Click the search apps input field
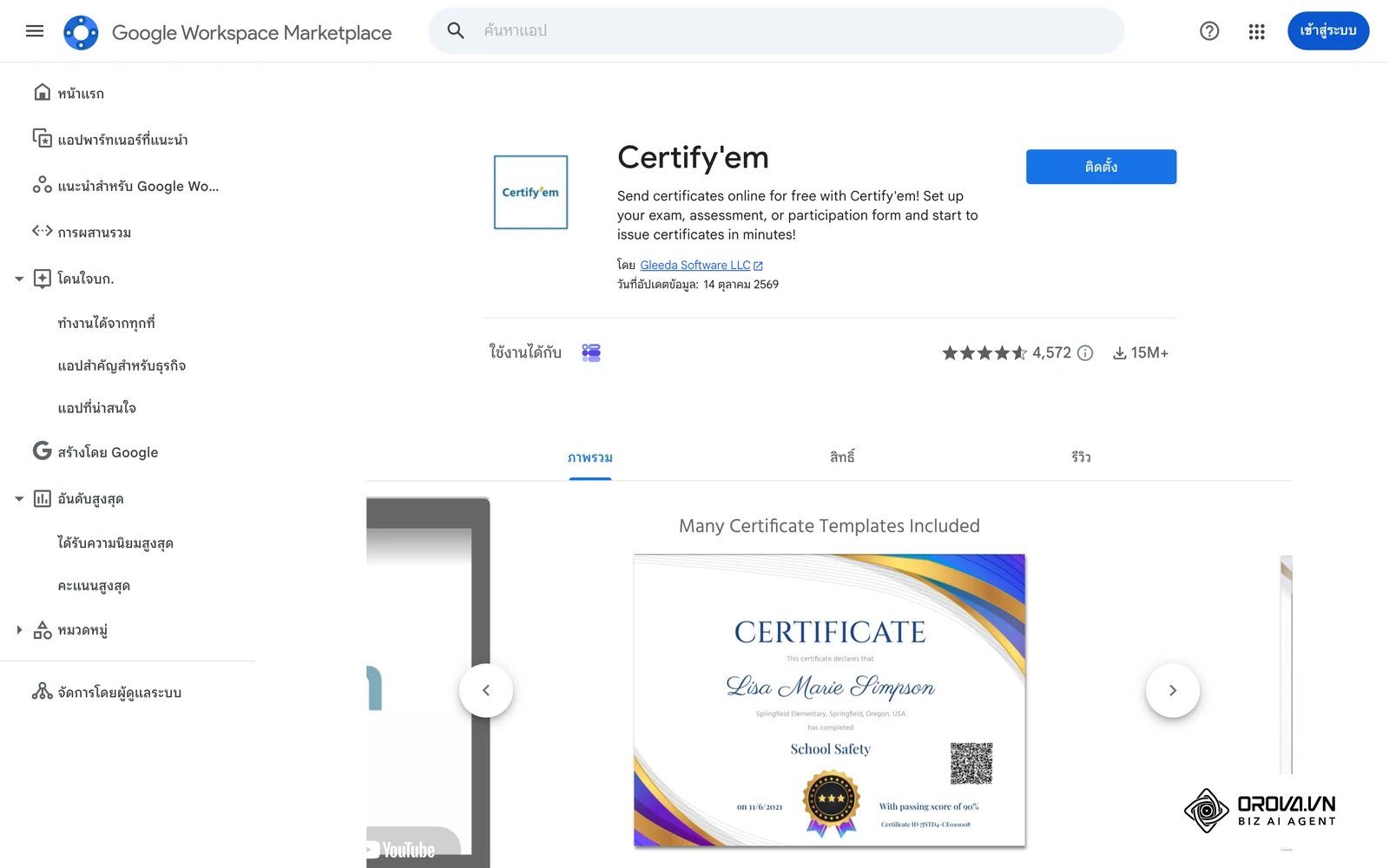This screenshot has width=1389, height=868. pyautogui.click(x=776, y=31)
